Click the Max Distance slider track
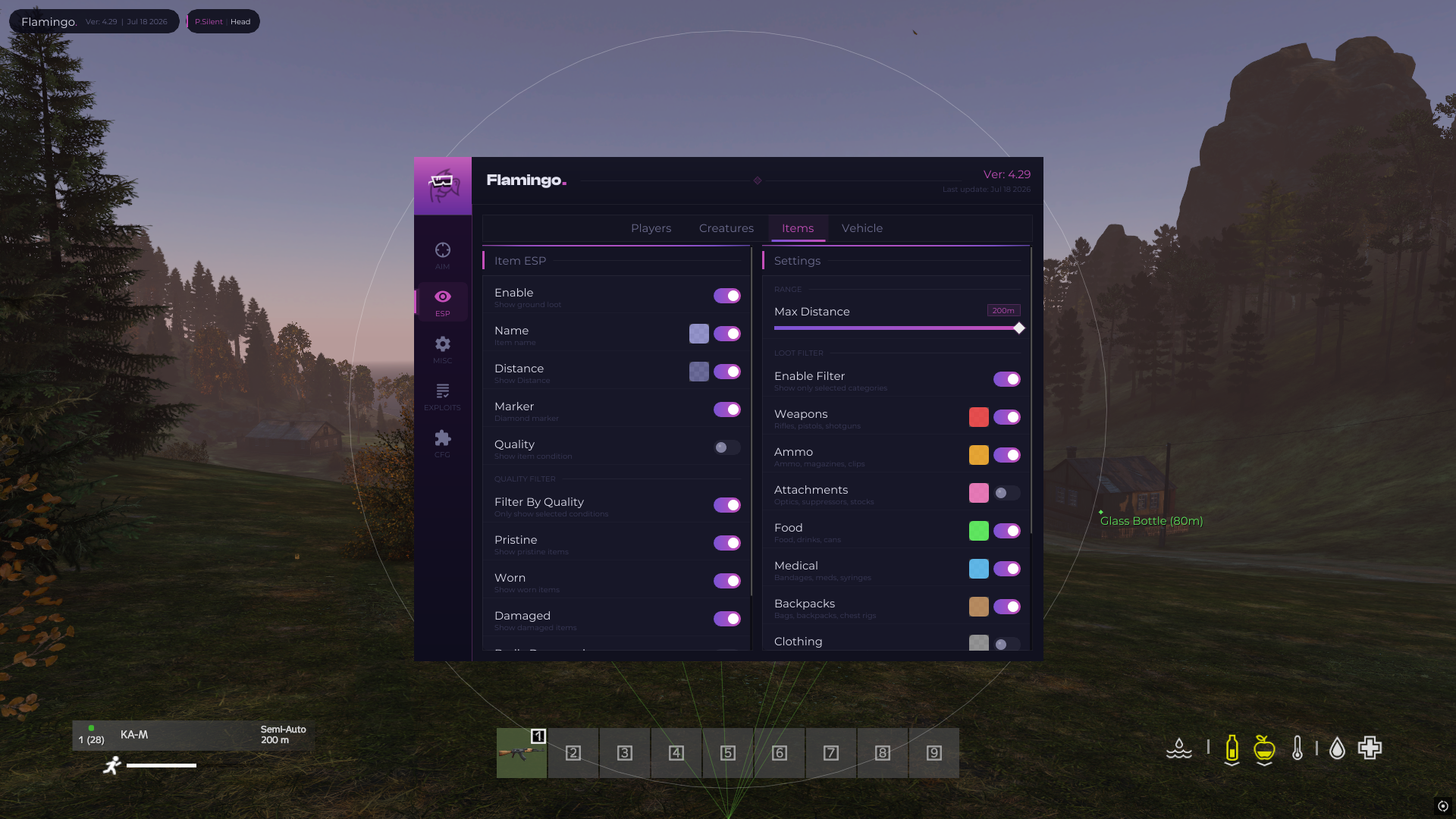 pyautogui.click(x=897, y=328)
